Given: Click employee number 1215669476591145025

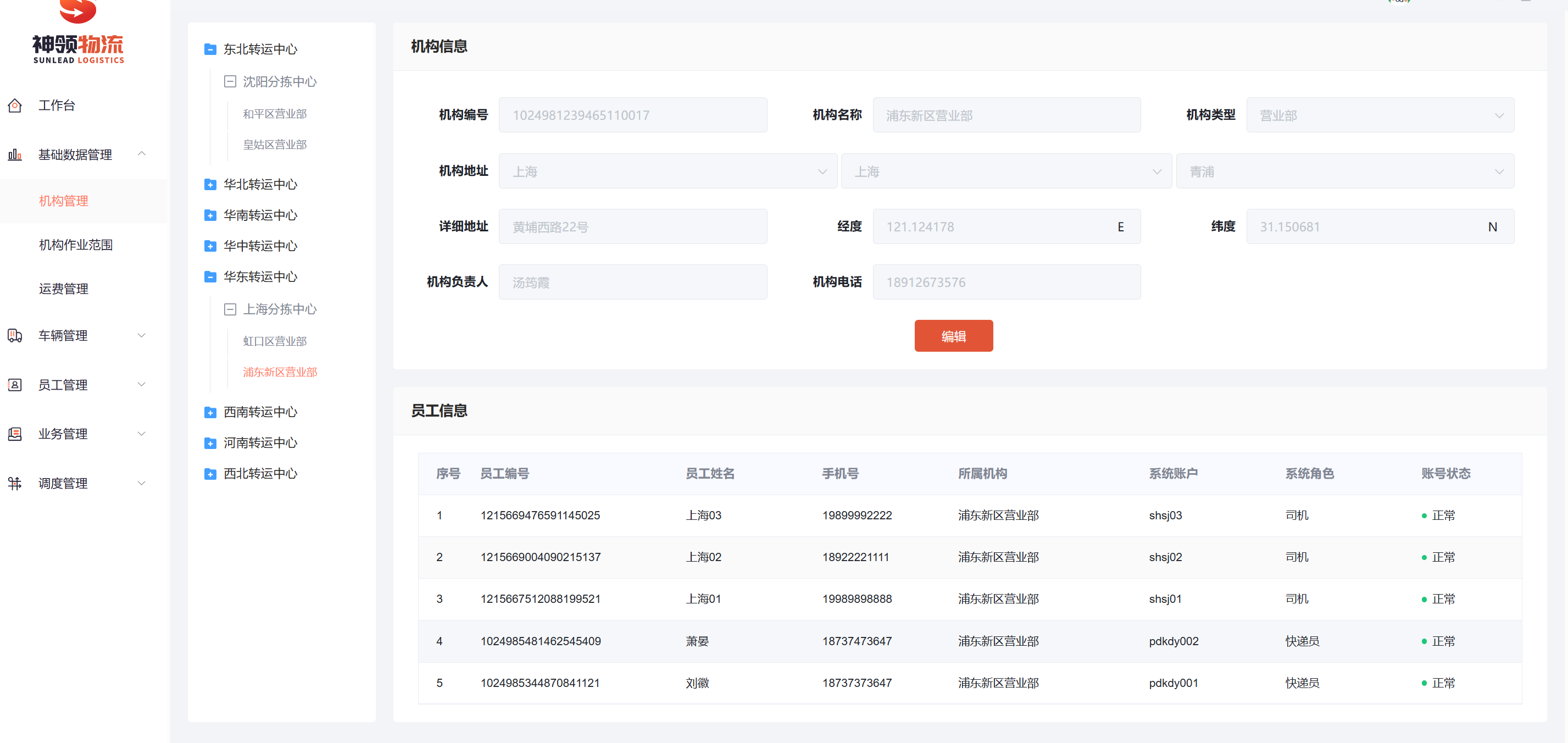Looking at the screenshot, I should point(540,515).
